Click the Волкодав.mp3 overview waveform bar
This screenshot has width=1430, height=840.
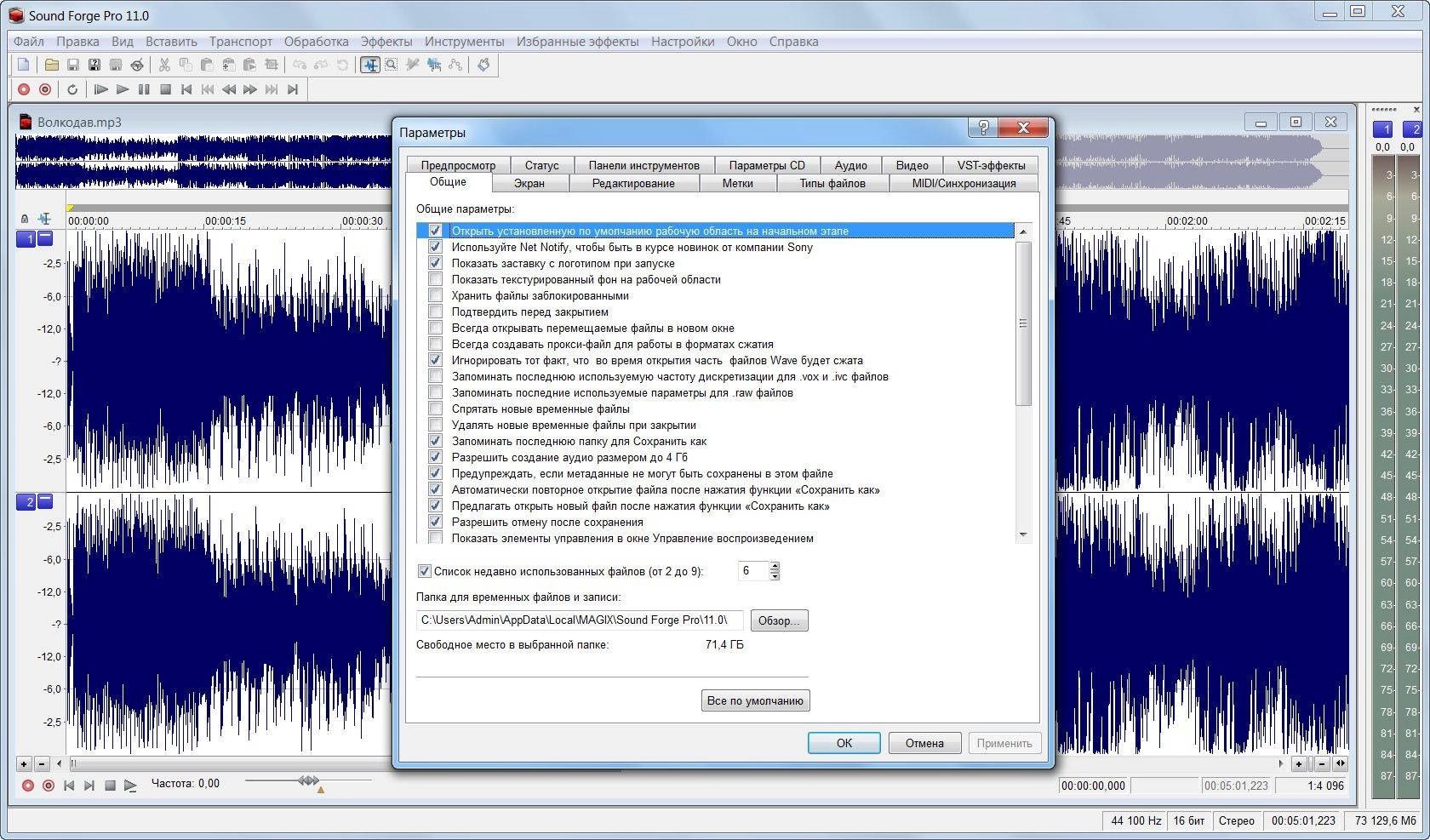tap(681, 161)
